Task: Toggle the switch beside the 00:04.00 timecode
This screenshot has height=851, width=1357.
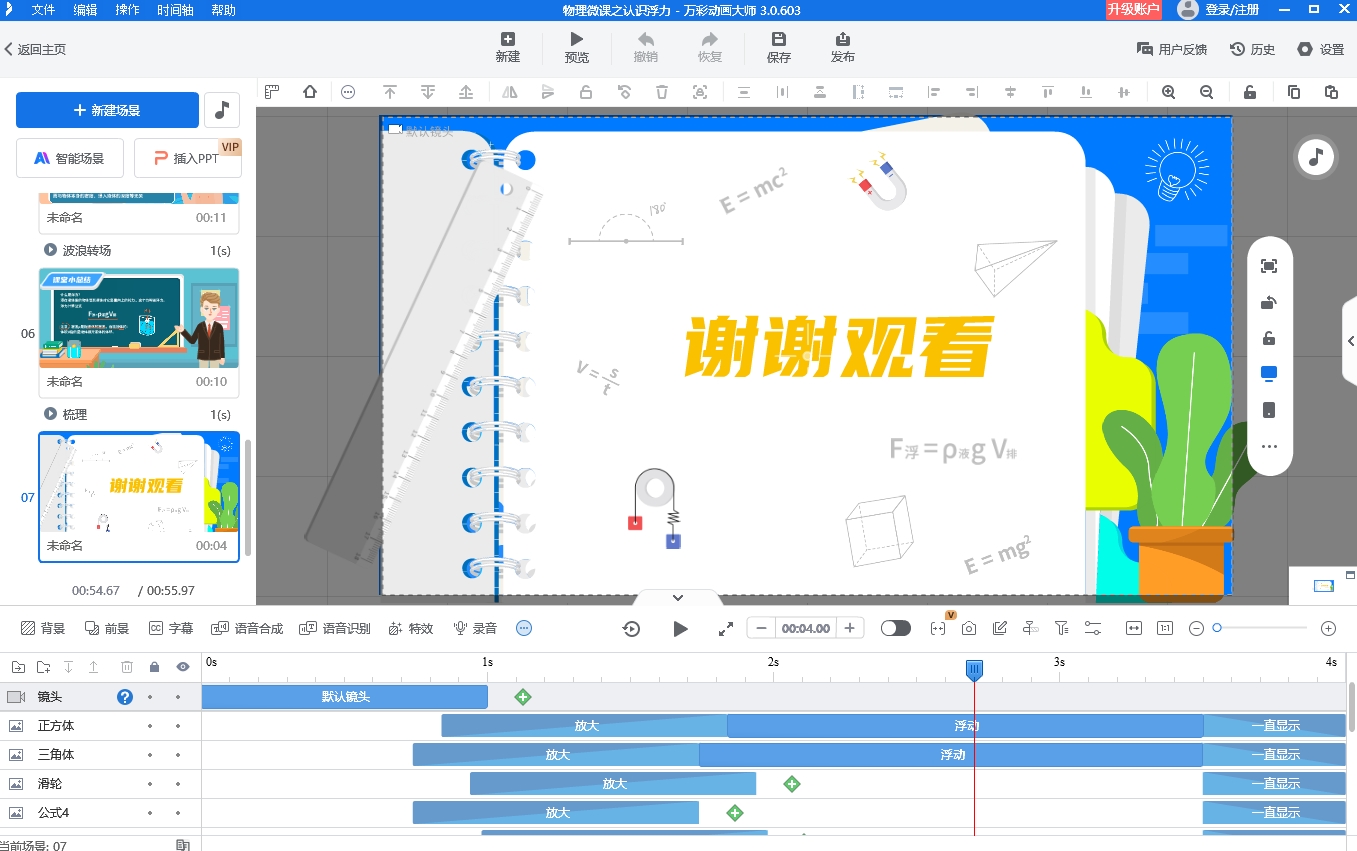Action: pyautogui.click(x=895, y=628)
